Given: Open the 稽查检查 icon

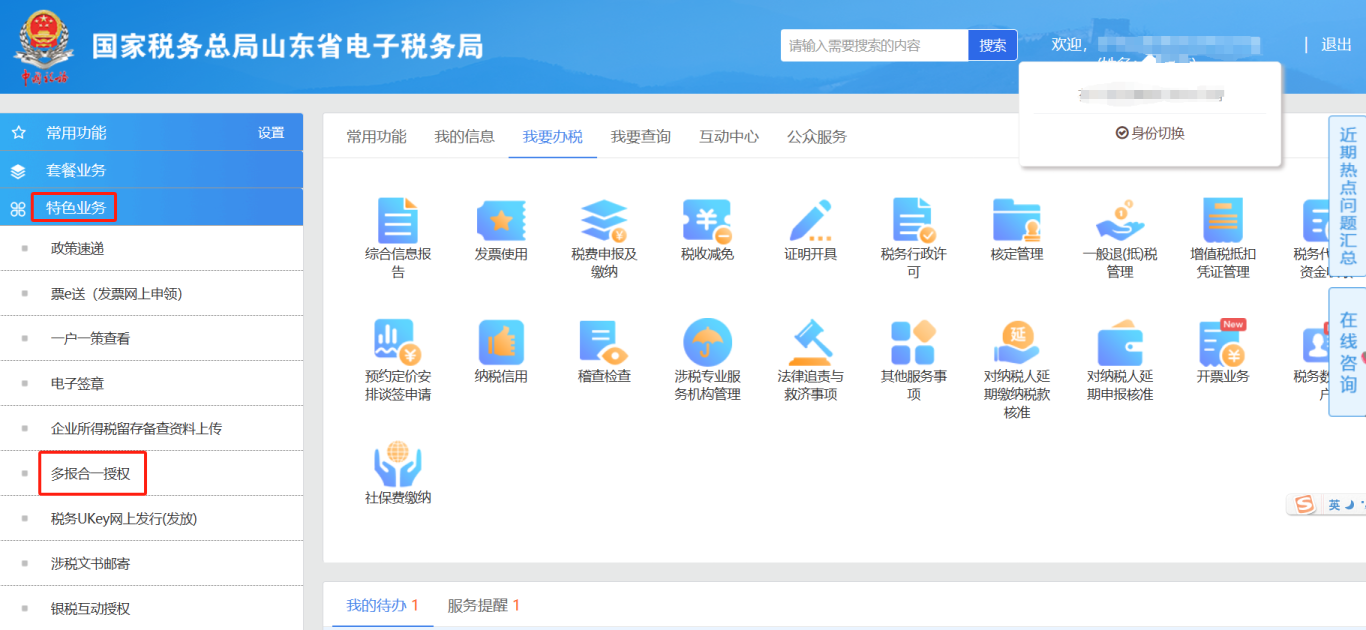Looking at the screenshot, I should [604, 343].
